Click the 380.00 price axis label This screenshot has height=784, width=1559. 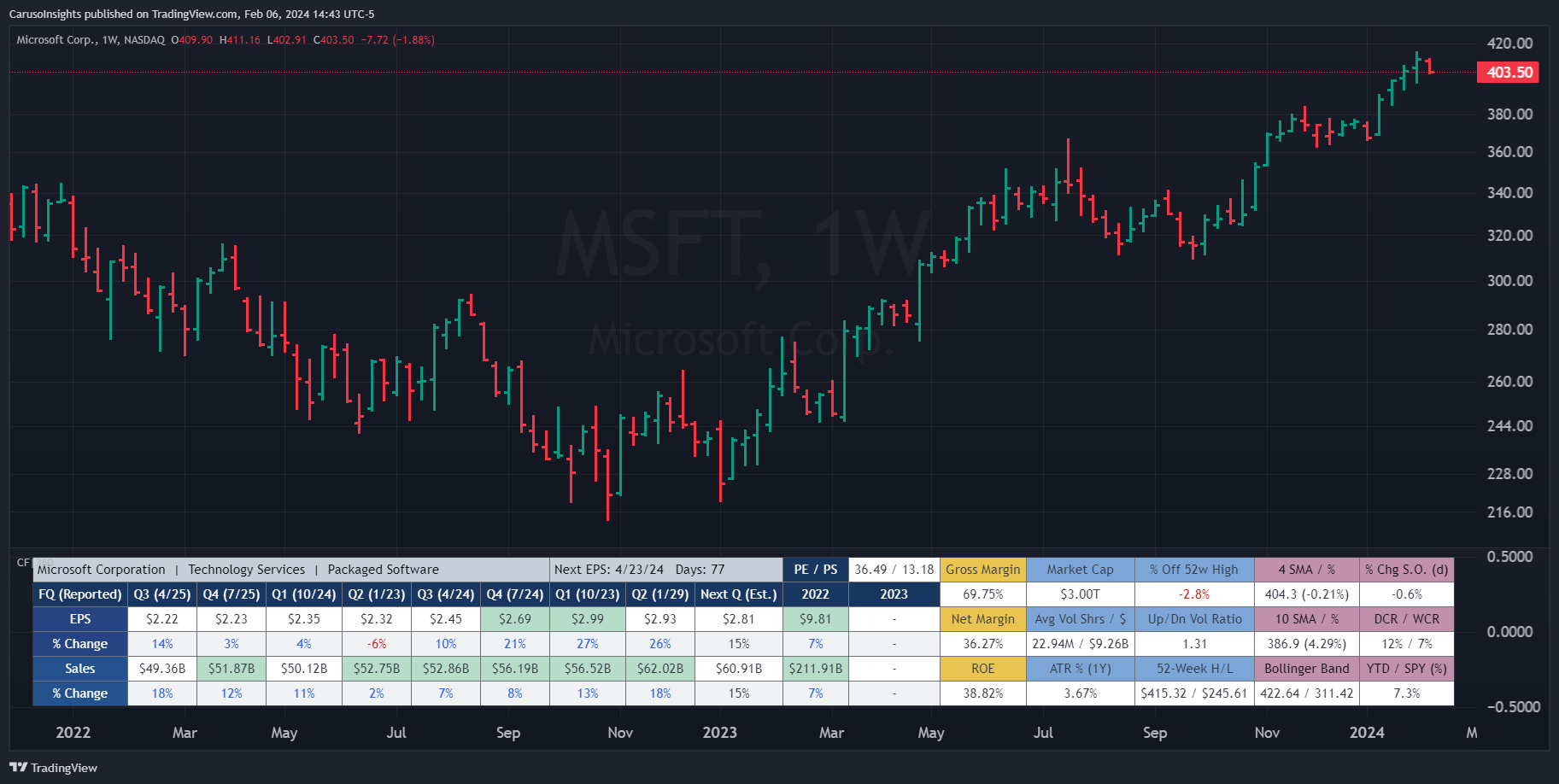click(x=1509, y=114)
